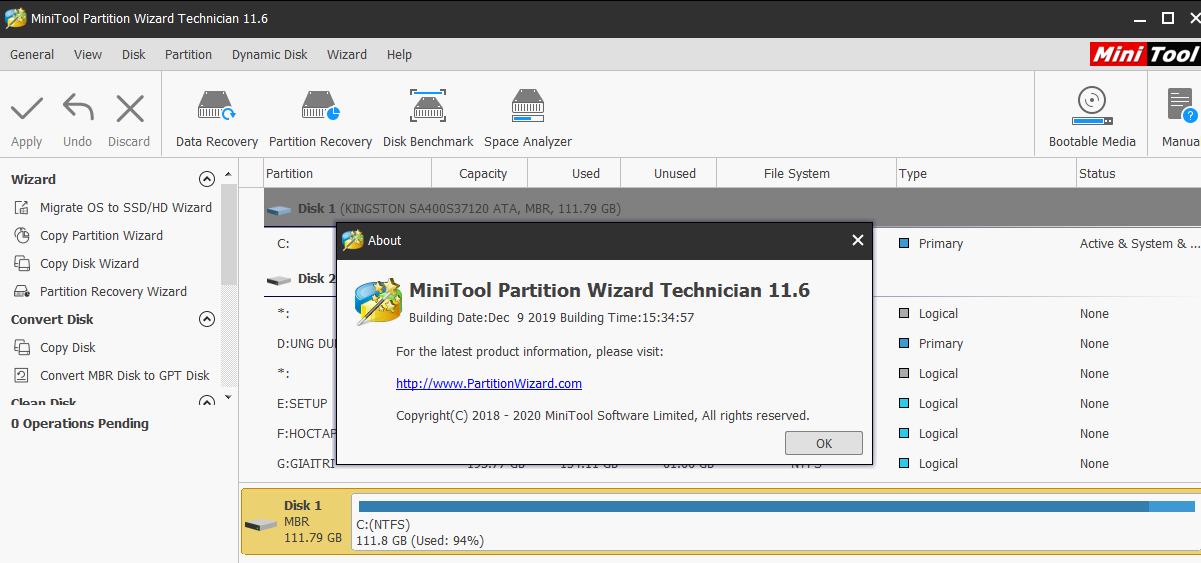1201x563 pixels.
Task: Click the Convert MBR Disk to GPT icon
Action: click(21, 376)
